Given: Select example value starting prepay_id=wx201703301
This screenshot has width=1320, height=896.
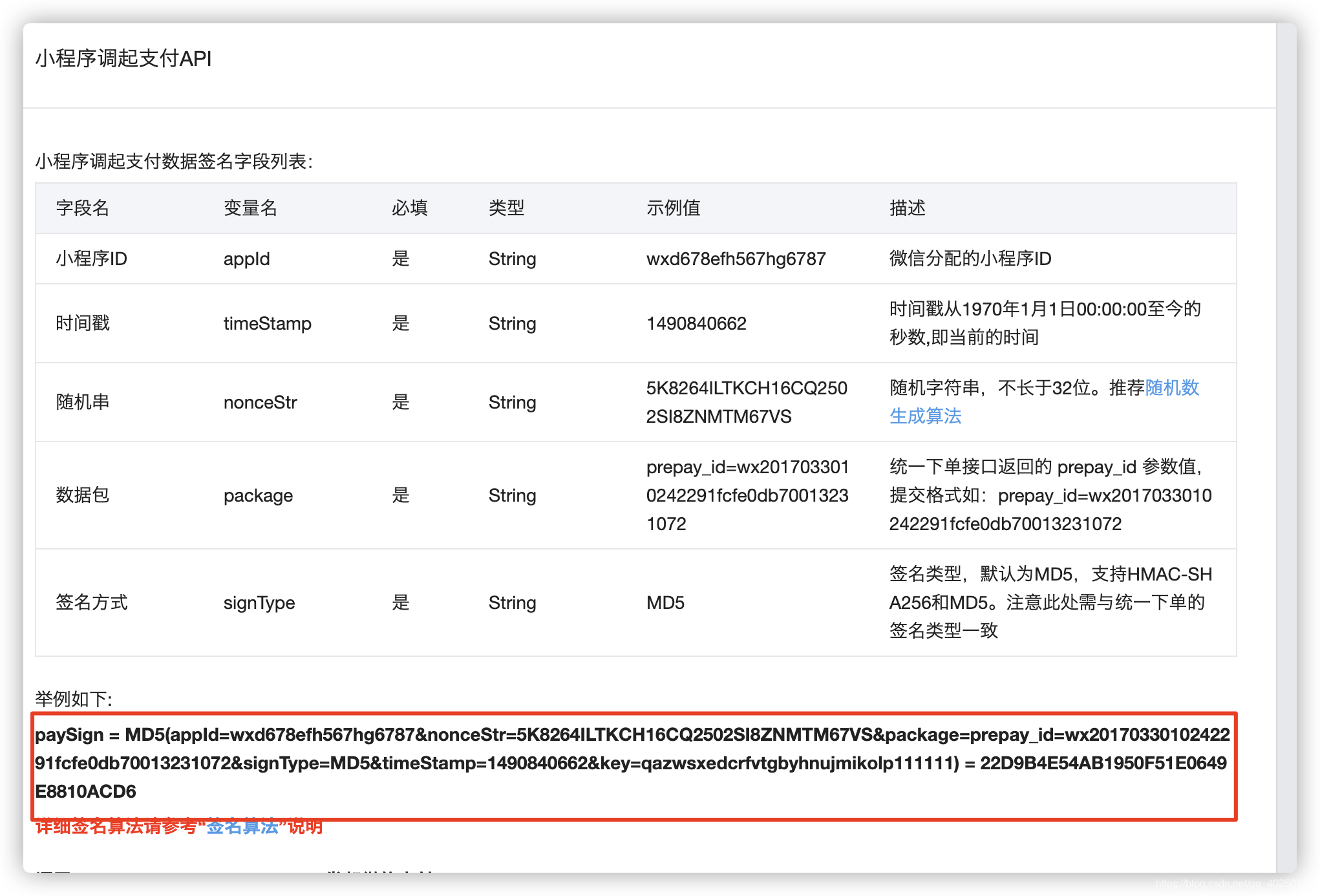Looking at the screenshot, I should point(747,495).
